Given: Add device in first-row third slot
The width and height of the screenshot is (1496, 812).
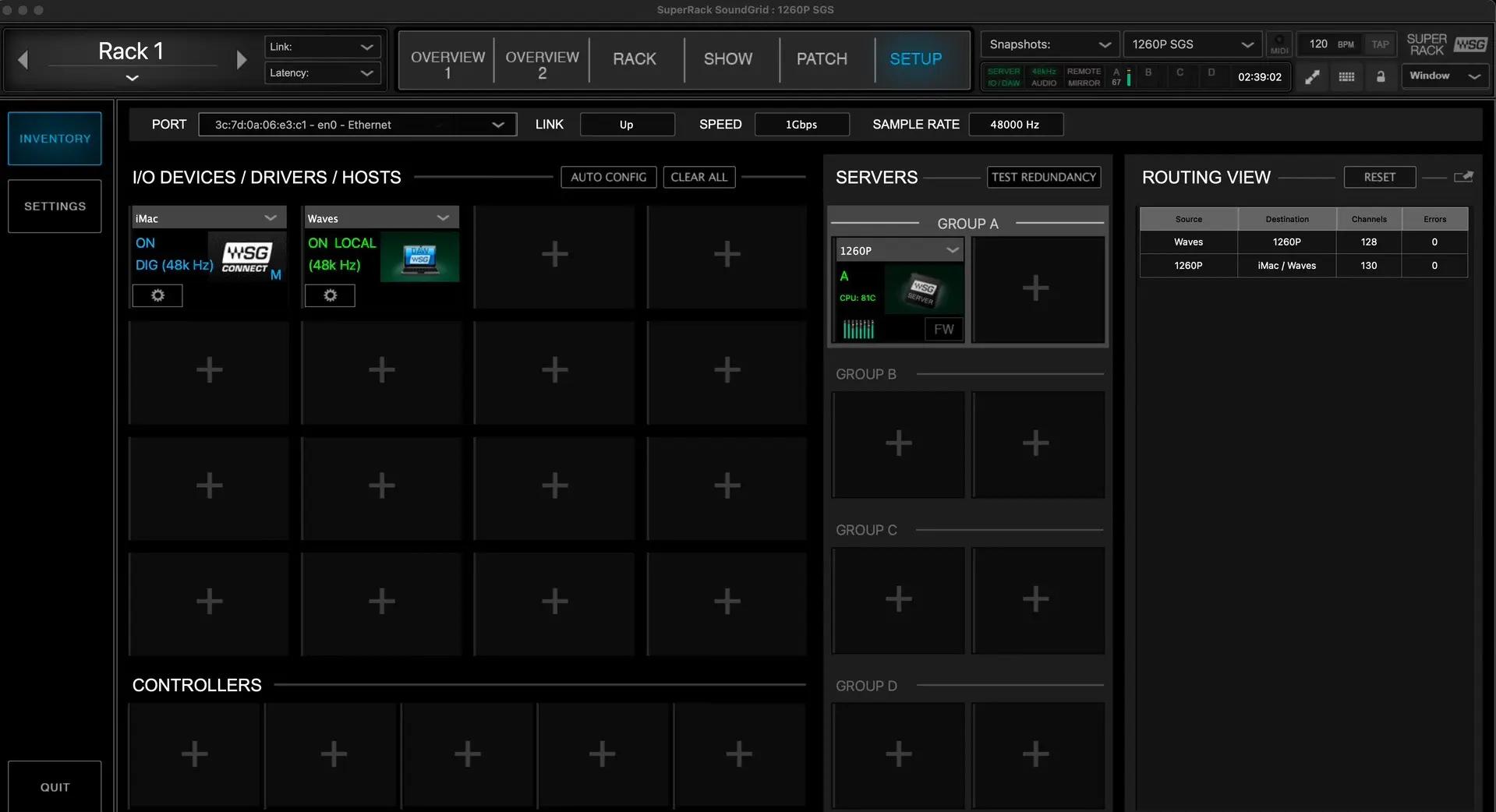Looking at the screenshot, I should pos(554,256).
